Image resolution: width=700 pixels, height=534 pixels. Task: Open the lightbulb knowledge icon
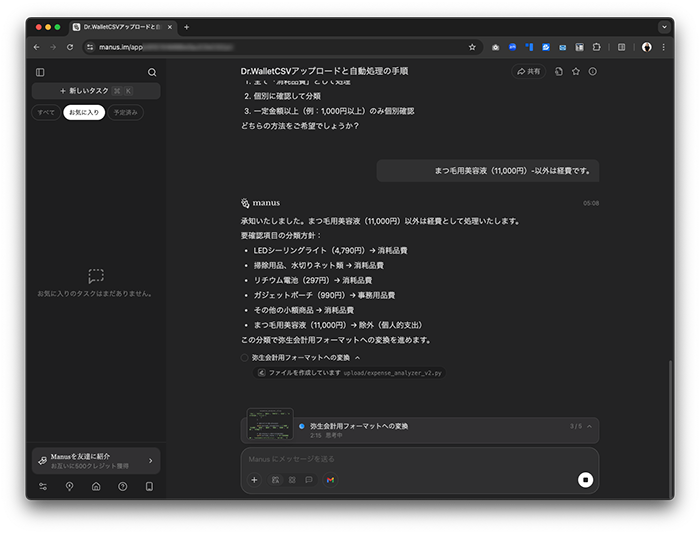[70, 486]
